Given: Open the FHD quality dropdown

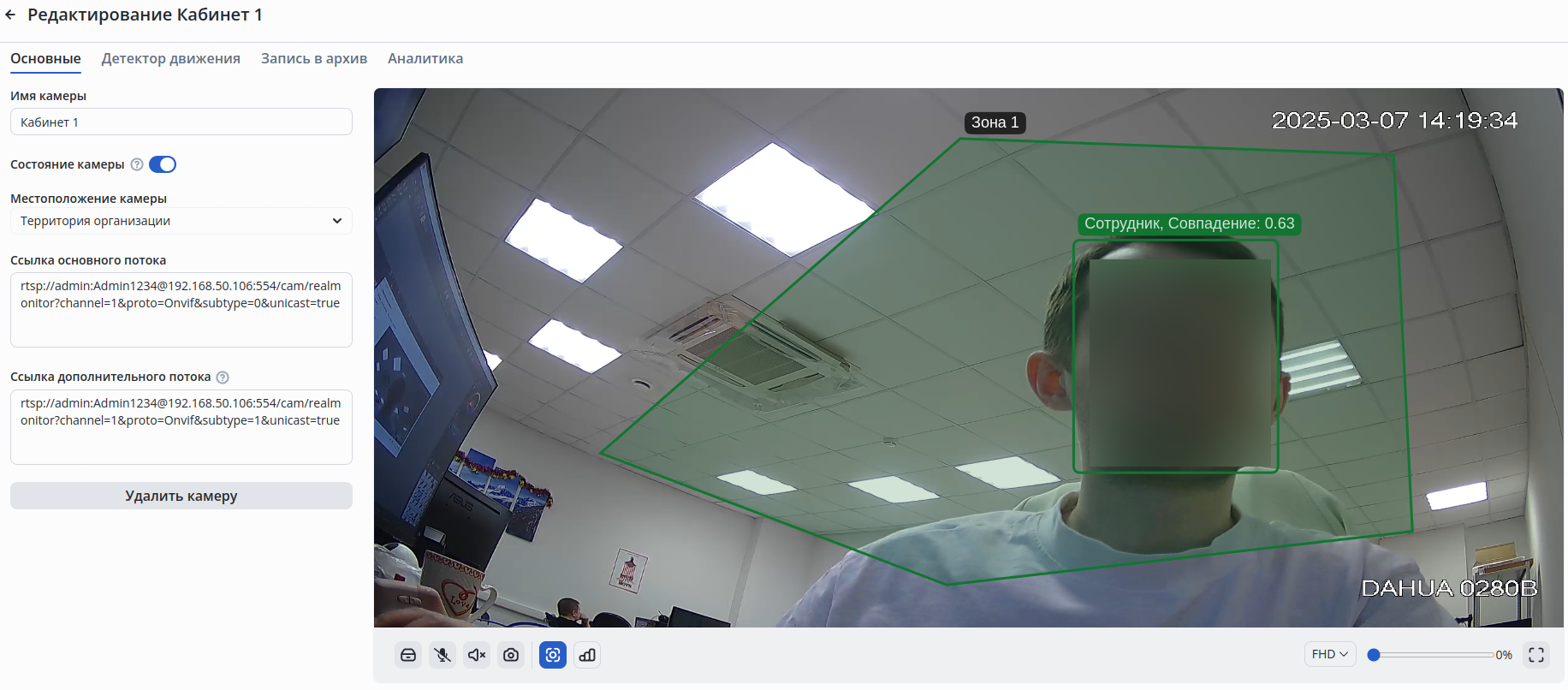Looking at the screenshot, I should (1330, 655).
